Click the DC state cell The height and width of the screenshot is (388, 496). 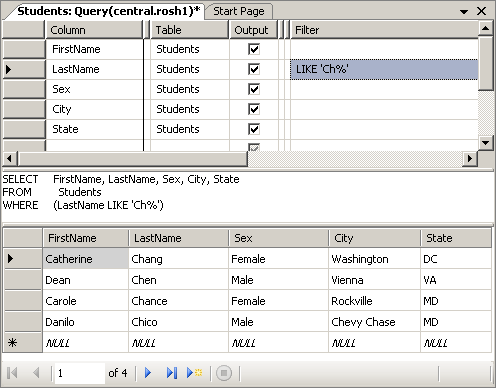(x=456, y=259)
